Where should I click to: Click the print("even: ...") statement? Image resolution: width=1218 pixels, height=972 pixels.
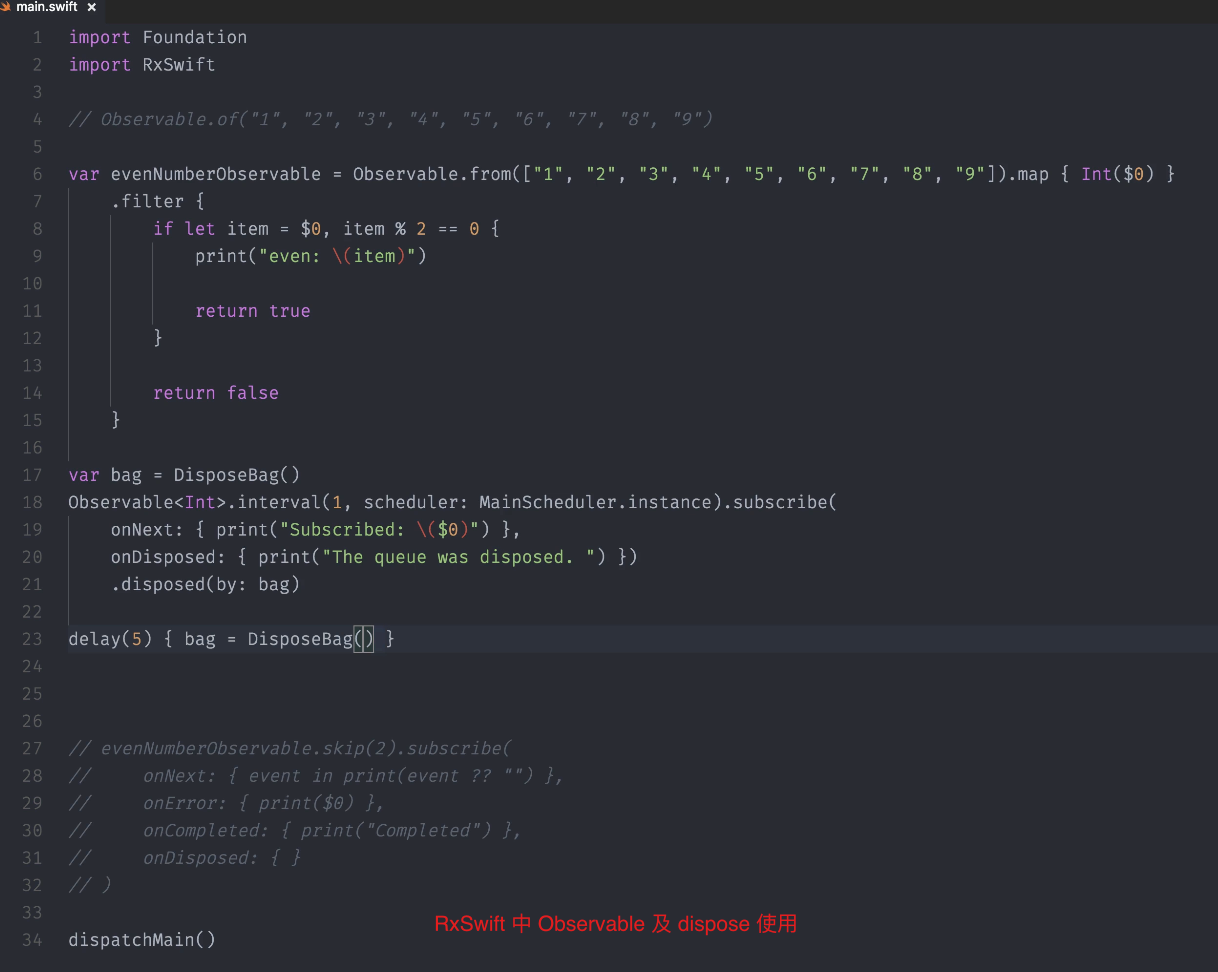coord(310,256)
